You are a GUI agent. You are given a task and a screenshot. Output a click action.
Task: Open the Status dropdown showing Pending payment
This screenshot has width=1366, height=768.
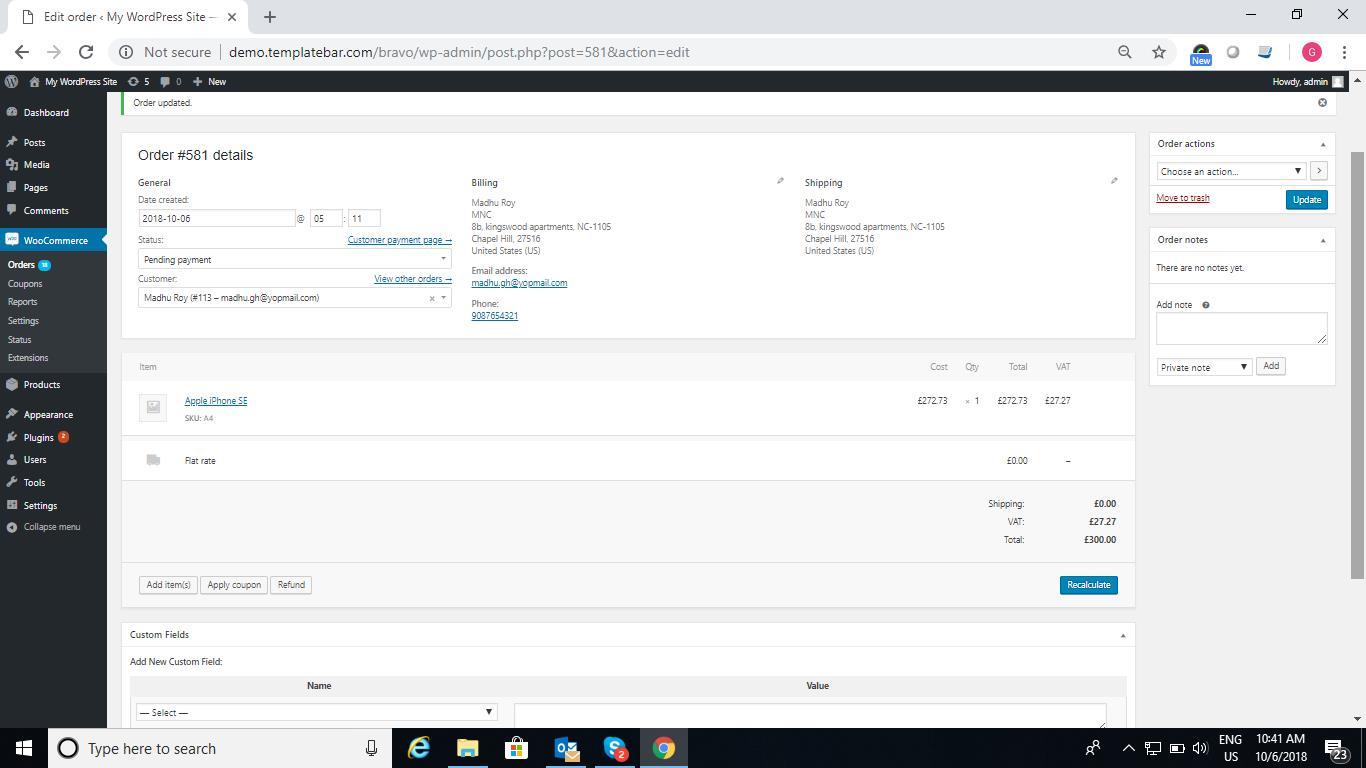[294, 259]
